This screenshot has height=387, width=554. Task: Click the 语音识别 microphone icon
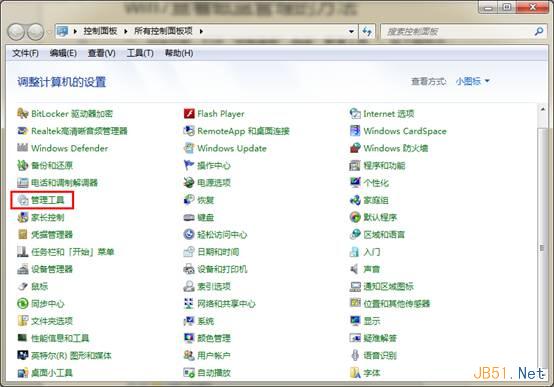point(355,355)
